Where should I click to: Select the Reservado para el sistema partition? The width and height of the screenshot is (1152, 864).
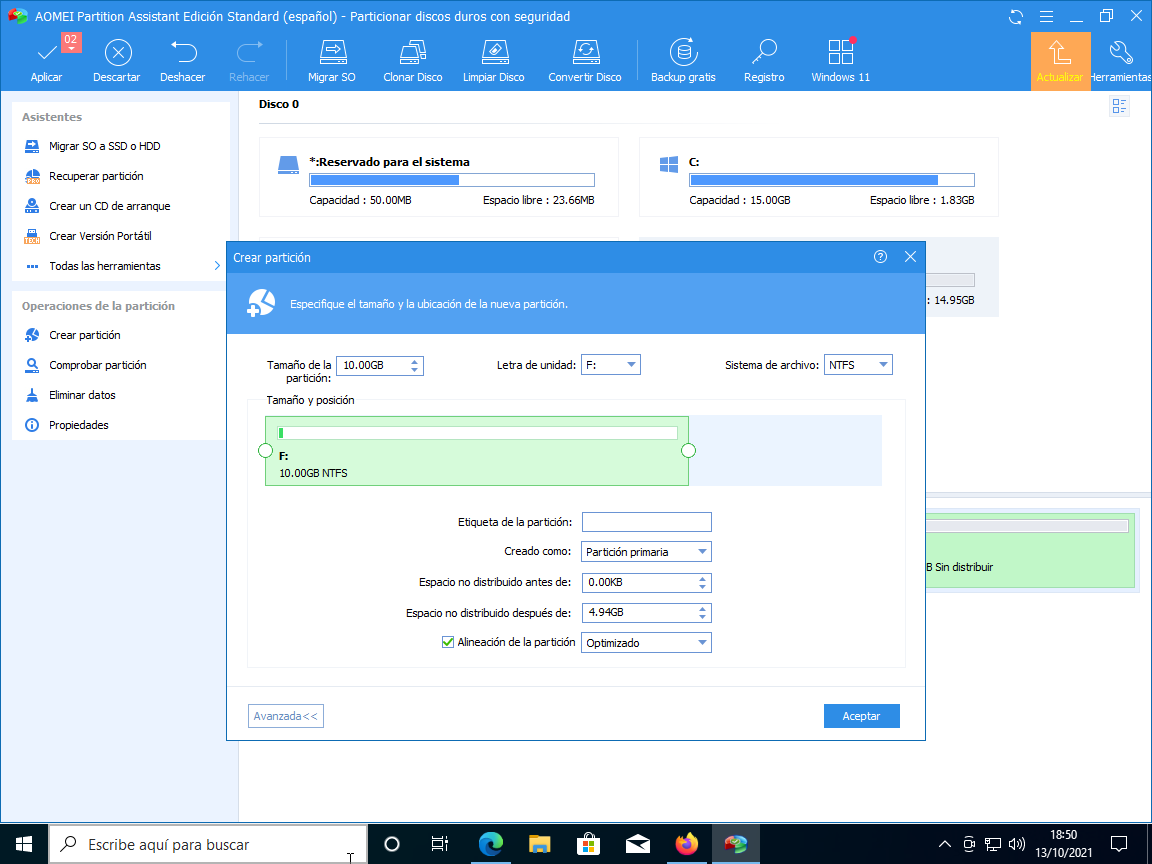click(439, 177)
